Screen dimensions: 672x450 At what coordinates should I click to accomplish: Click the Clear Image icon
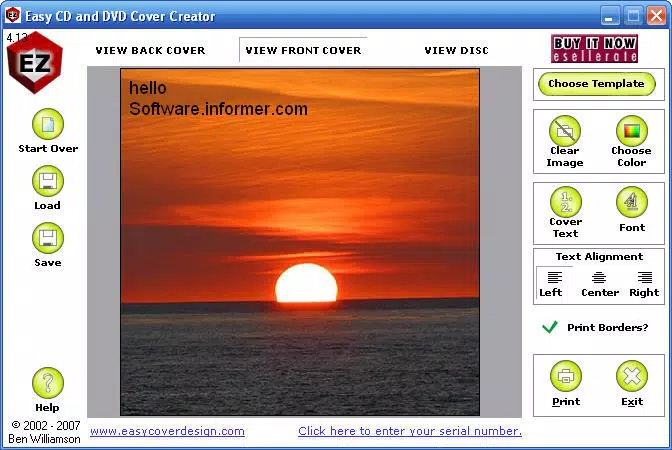coord(565,131)
